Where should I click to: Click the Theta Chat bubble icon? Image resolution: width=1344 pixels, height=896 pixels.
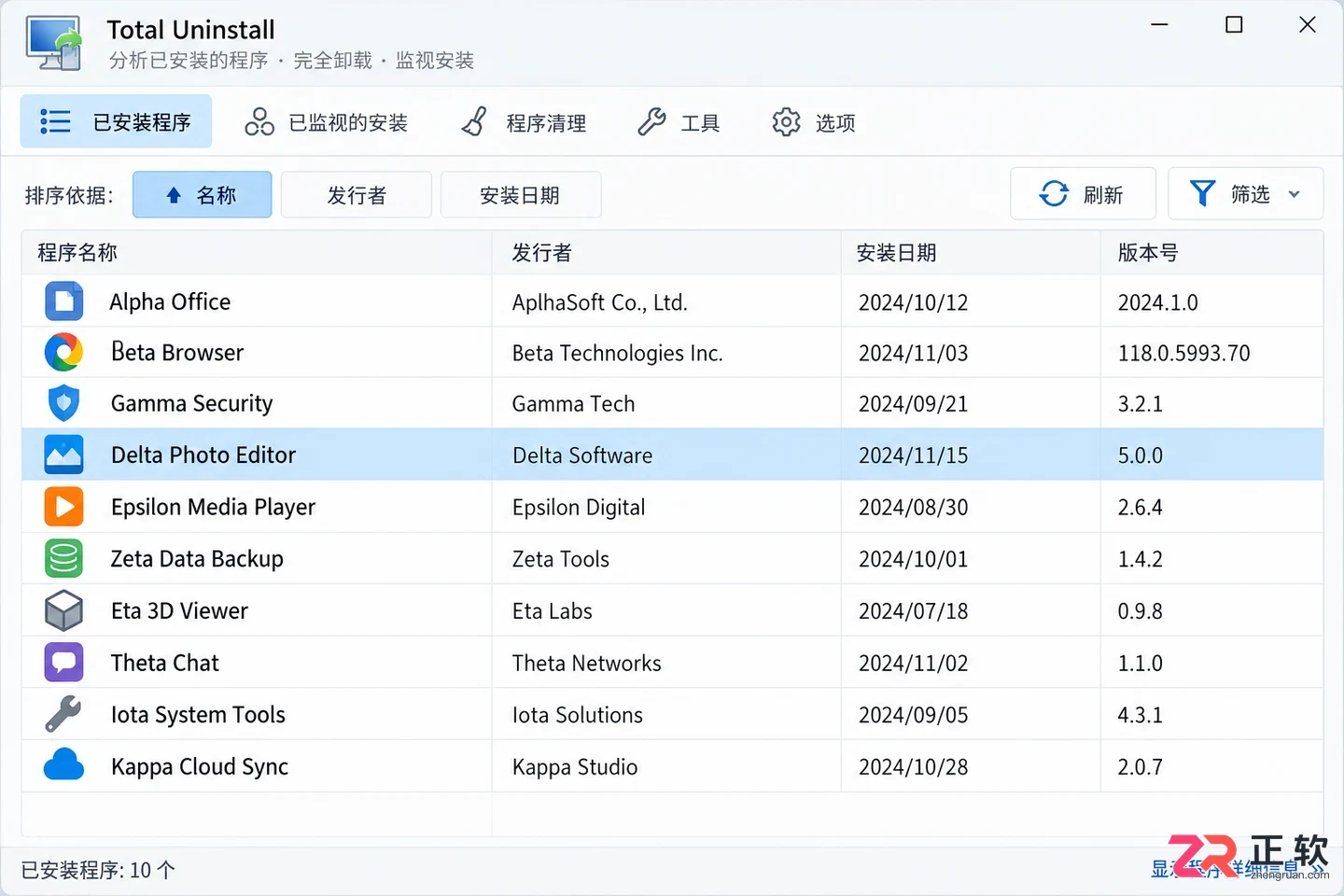tap(63, 663)
